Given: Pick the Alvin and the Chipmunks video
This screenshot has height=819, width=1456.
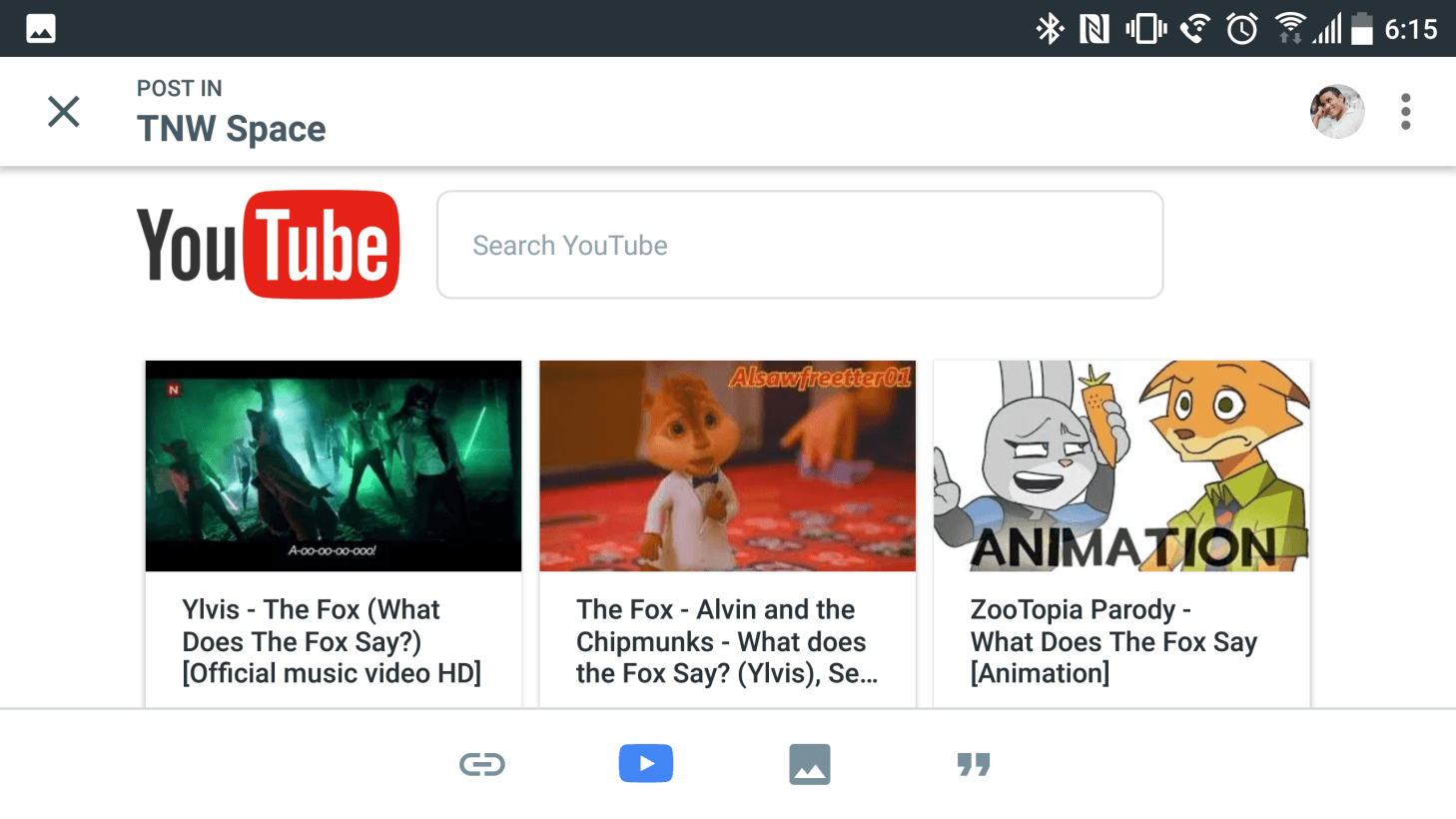Looking at the screenshot, I should 727,466.
